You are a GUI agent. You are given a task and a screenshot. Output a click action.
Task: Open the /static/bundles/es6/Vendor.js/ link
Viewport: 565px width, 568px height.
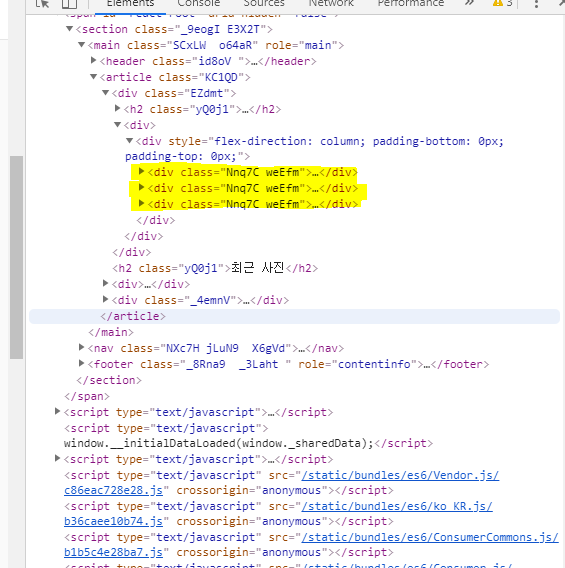coord(400,475)
